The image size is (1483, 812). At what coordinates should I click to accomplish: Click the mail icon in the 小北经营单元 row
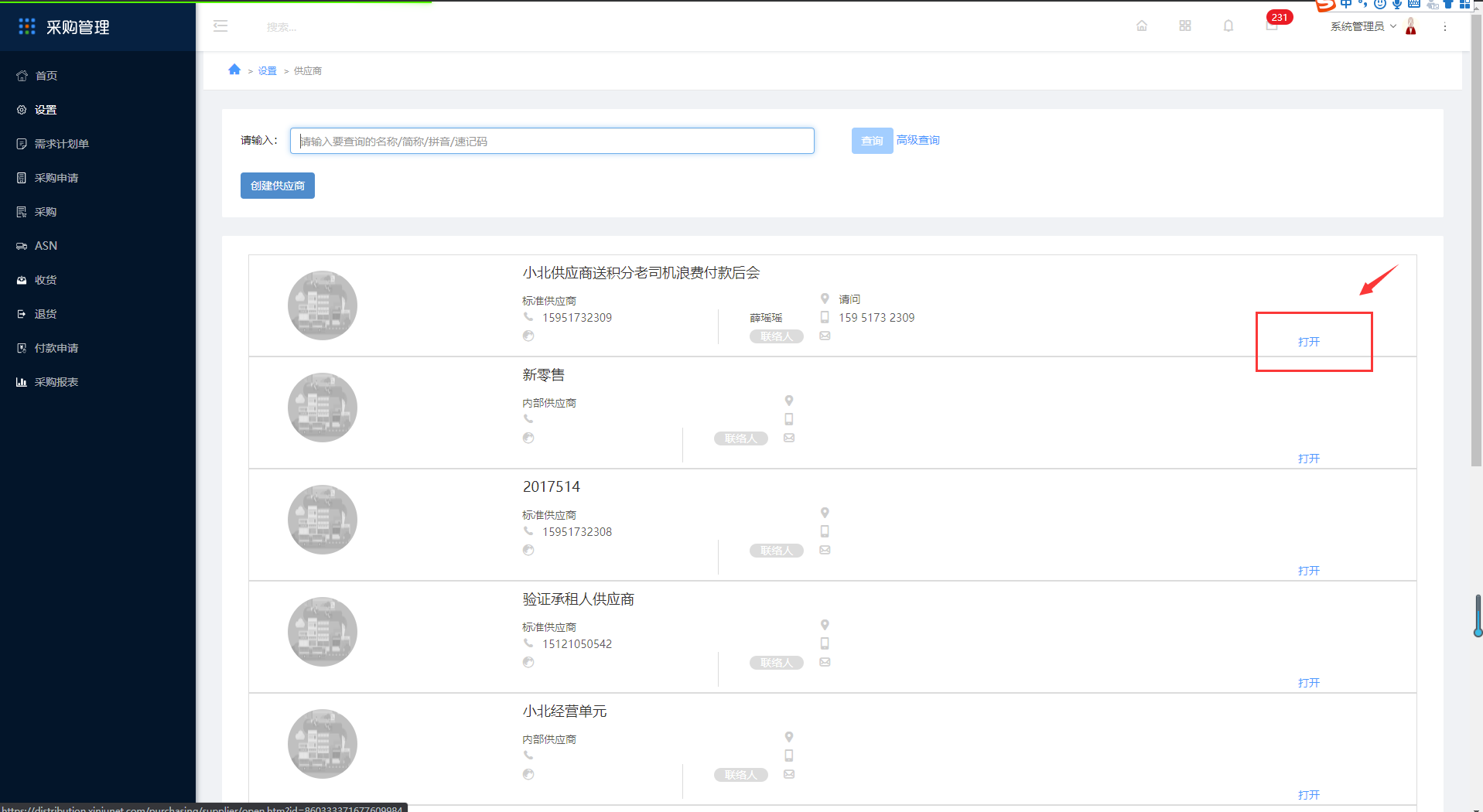pos(789,774)
